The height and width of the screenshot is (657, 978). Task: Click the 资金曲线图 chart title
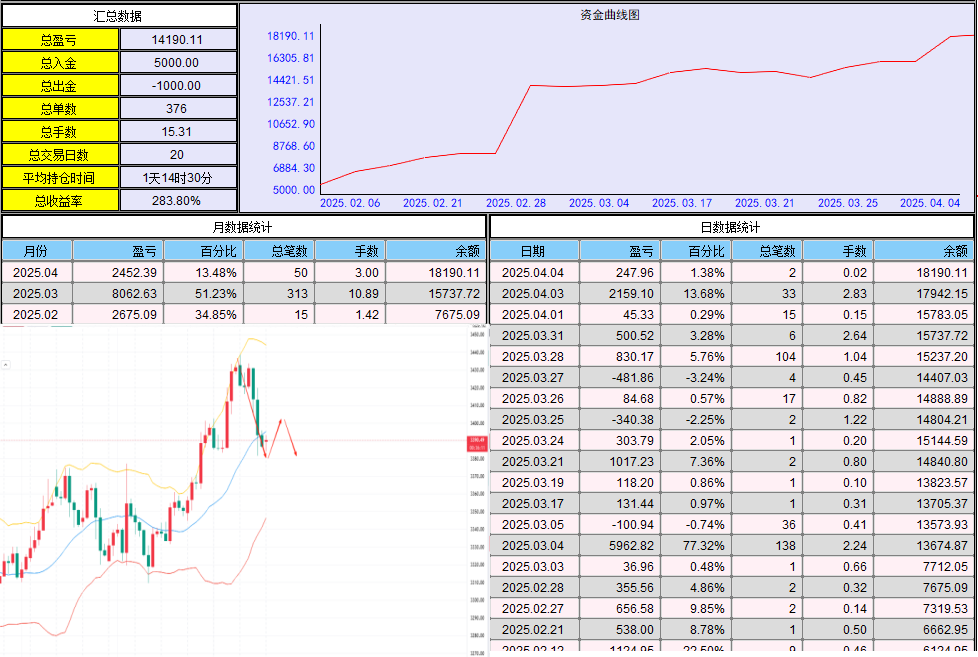pyautogui.click(x=609, y=15)
